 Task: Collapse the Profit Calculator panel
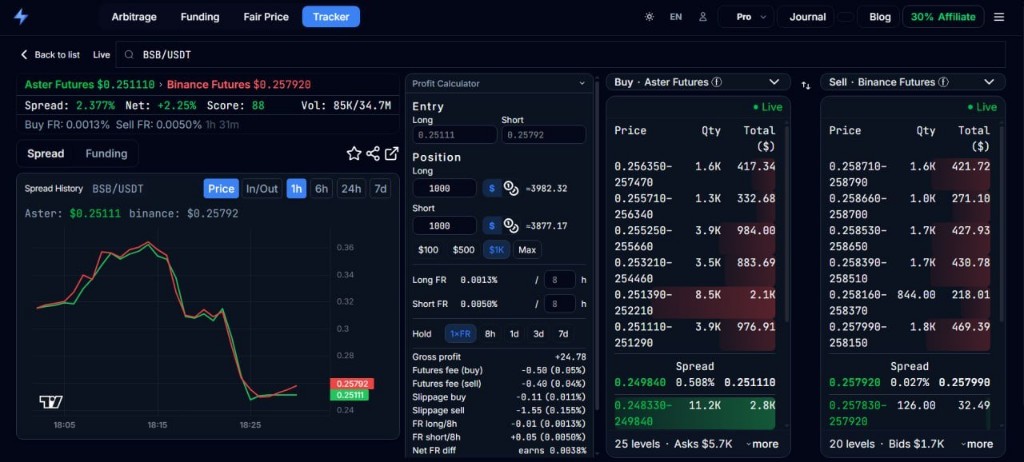coord(582,84)
